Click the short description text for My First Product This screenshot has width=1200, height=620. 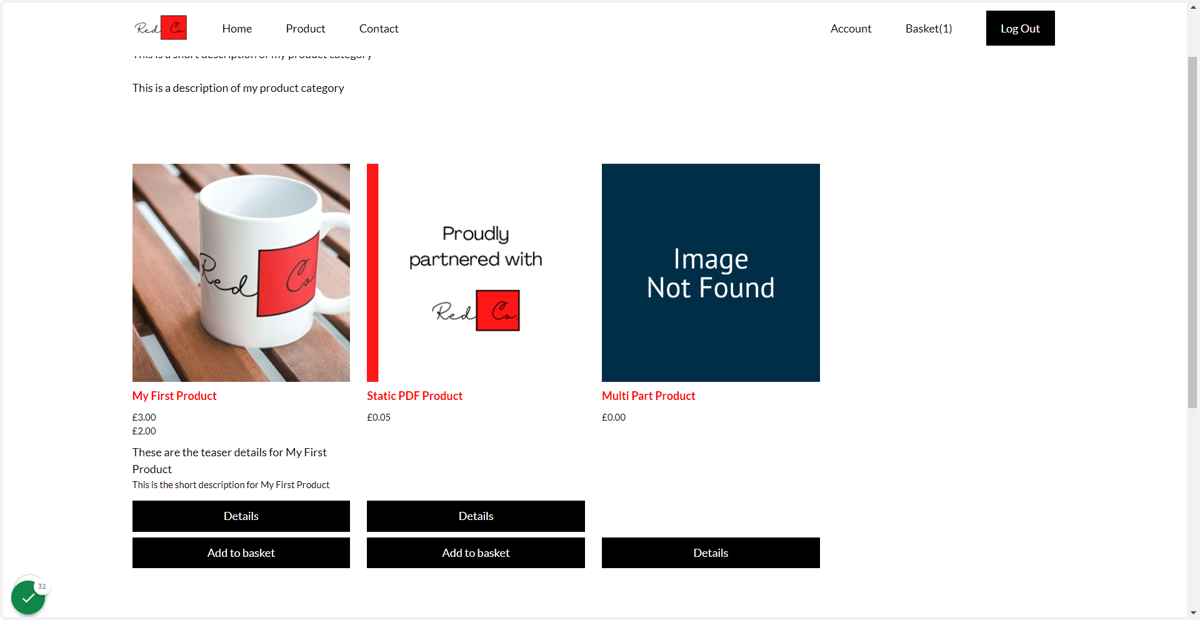point(231,485)
